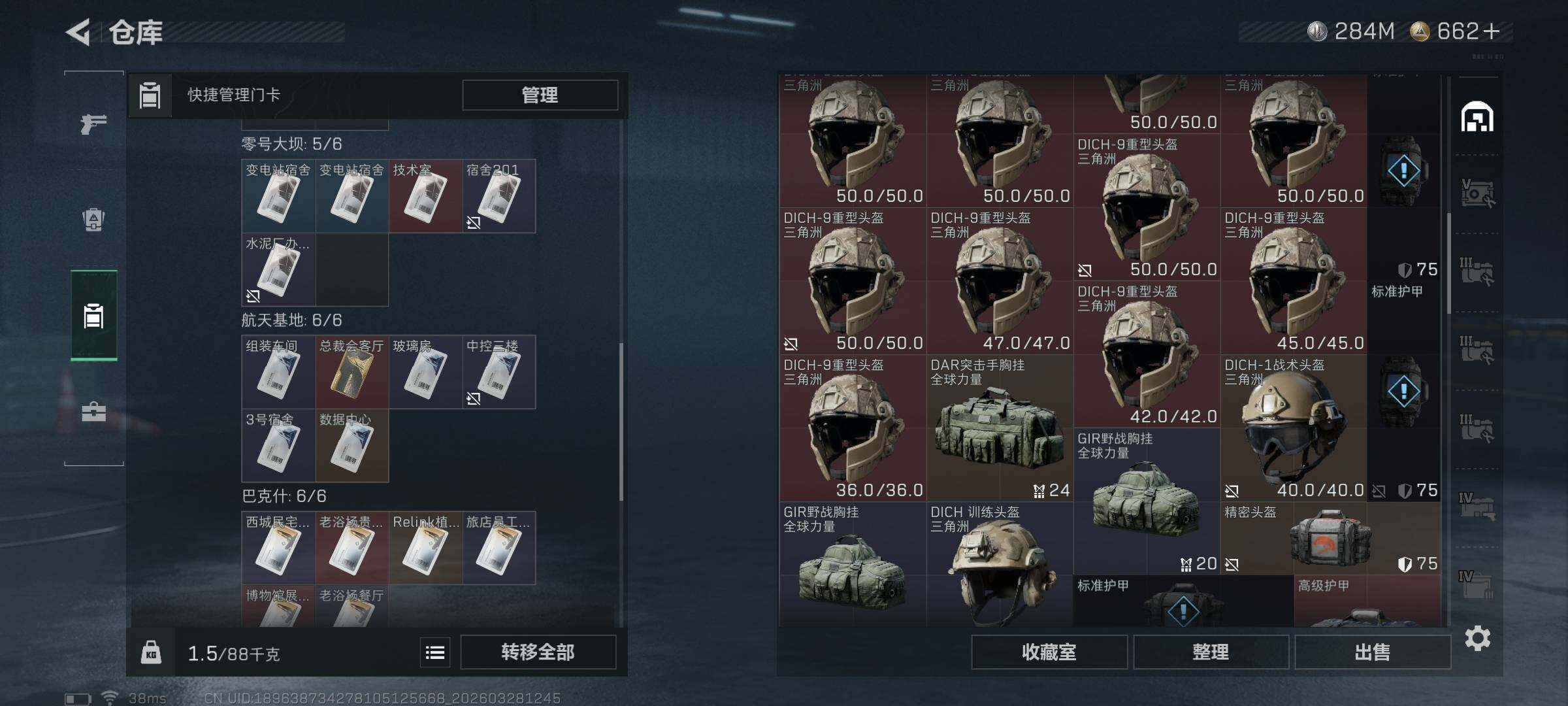Select the DAR突击手胸挂 chest rig
The width and height of the screenshot is (1568, 706).
[1000, 428]
